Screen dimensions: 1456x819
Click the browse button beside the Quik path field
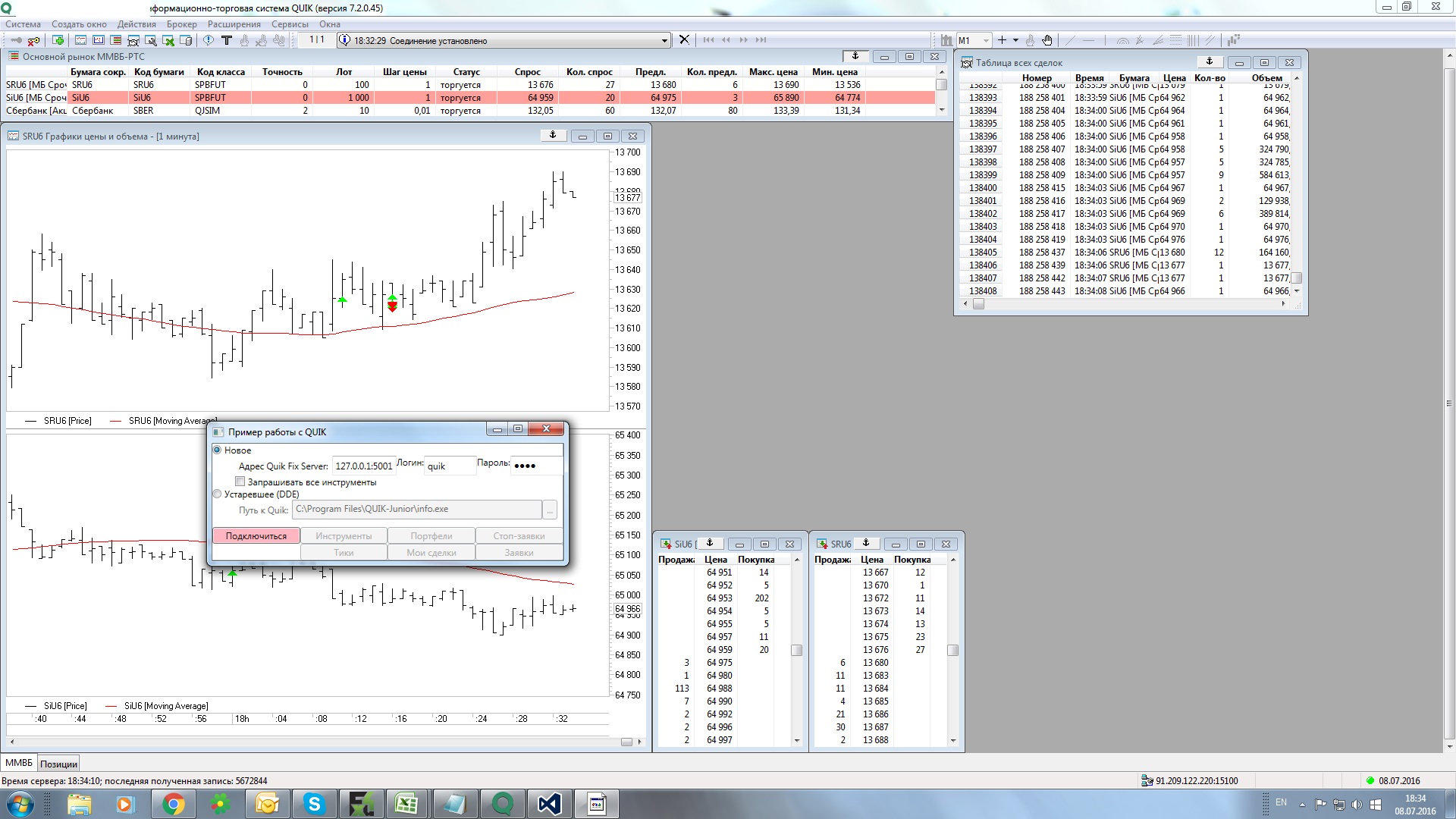551,510
